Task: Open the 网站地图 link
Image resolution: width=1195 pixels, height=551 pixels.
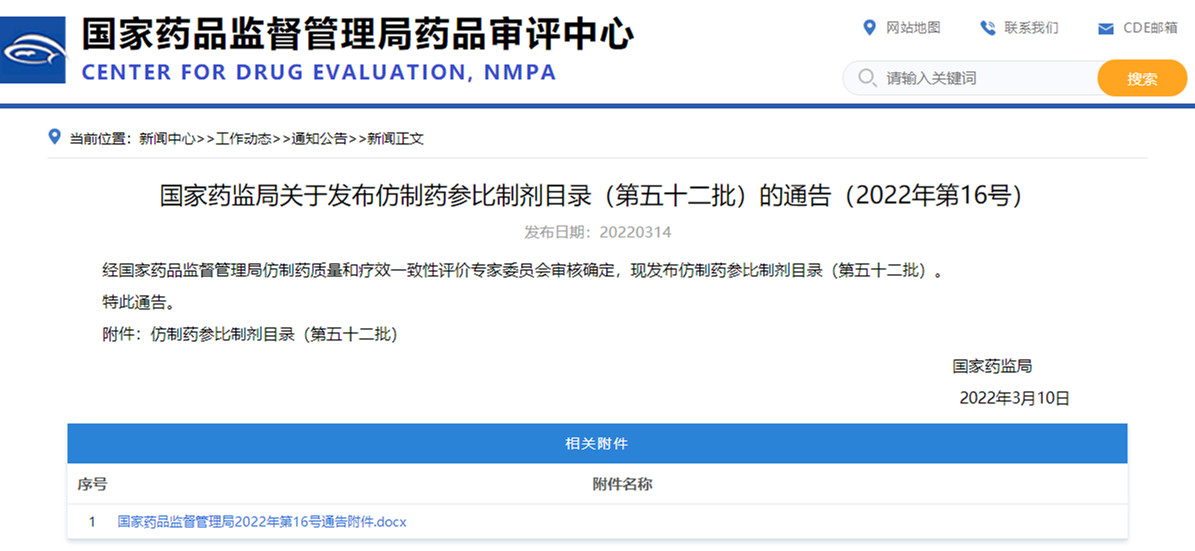Action: pyautogui.click(x=913, y=28)
